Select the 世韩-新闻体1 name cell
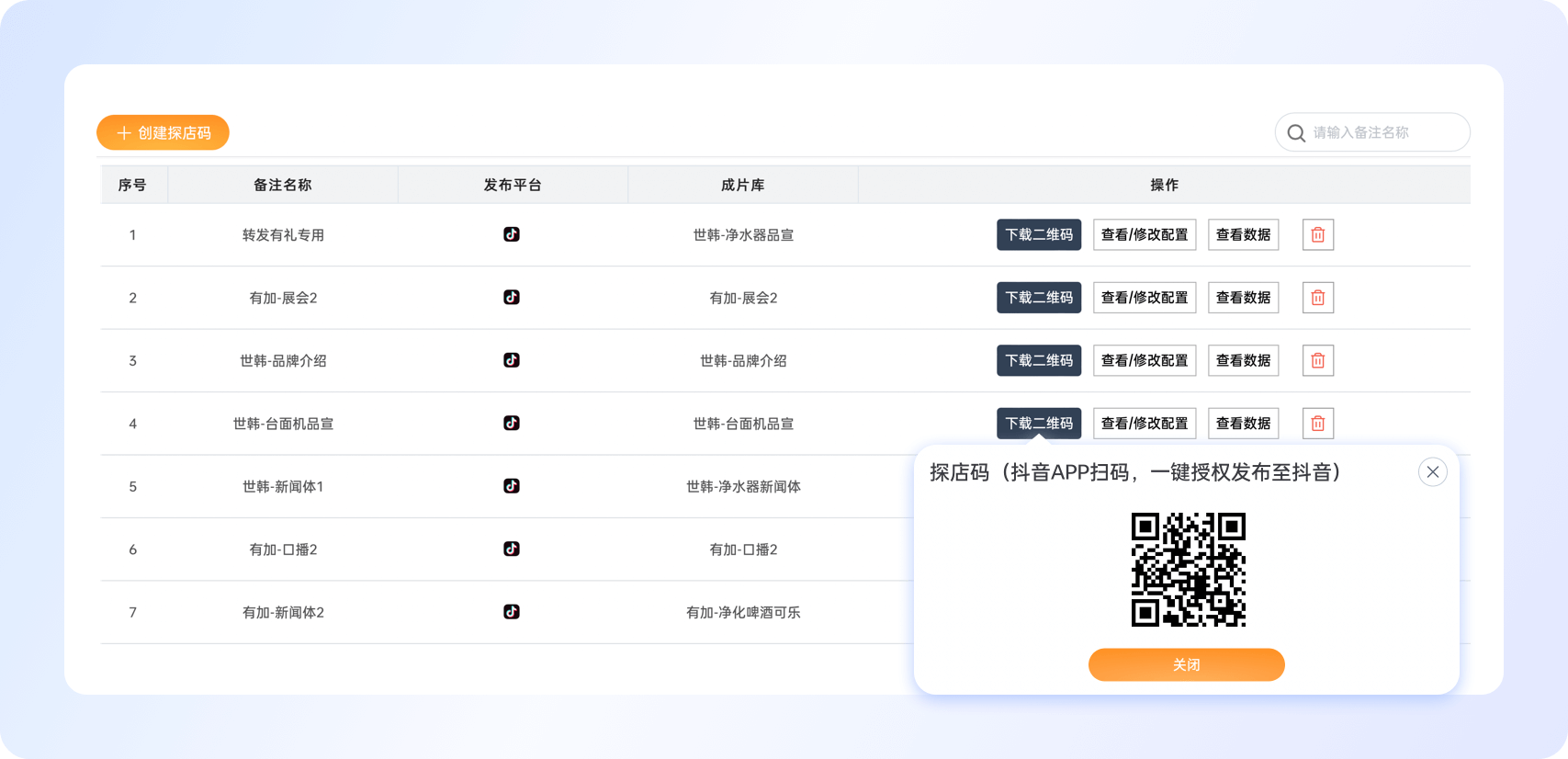 pyautogui.click(x=283, y=486)
